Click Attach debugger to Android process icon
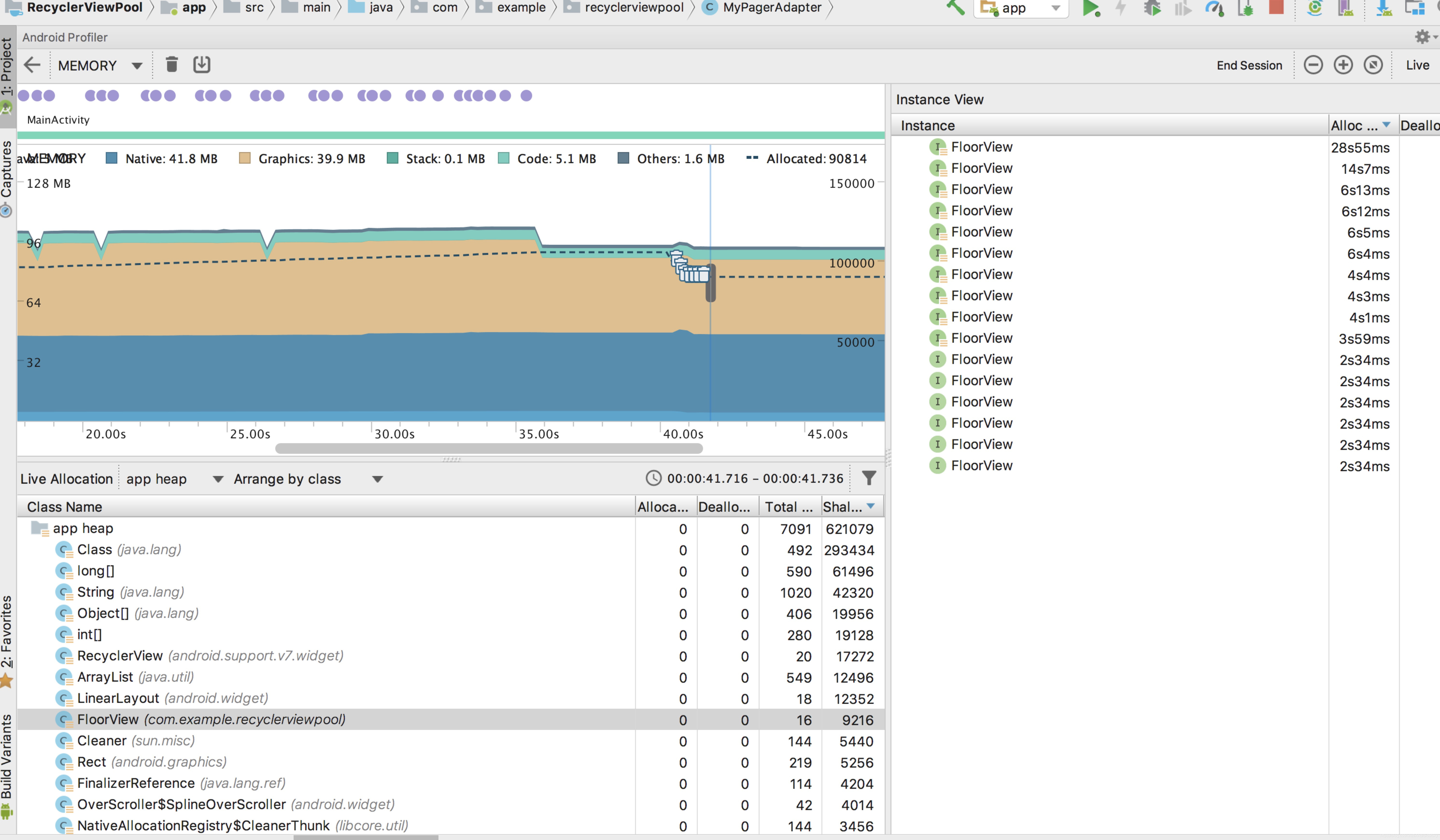Viewport: 1440px width, 840px height. click(x=1245, y=8)
